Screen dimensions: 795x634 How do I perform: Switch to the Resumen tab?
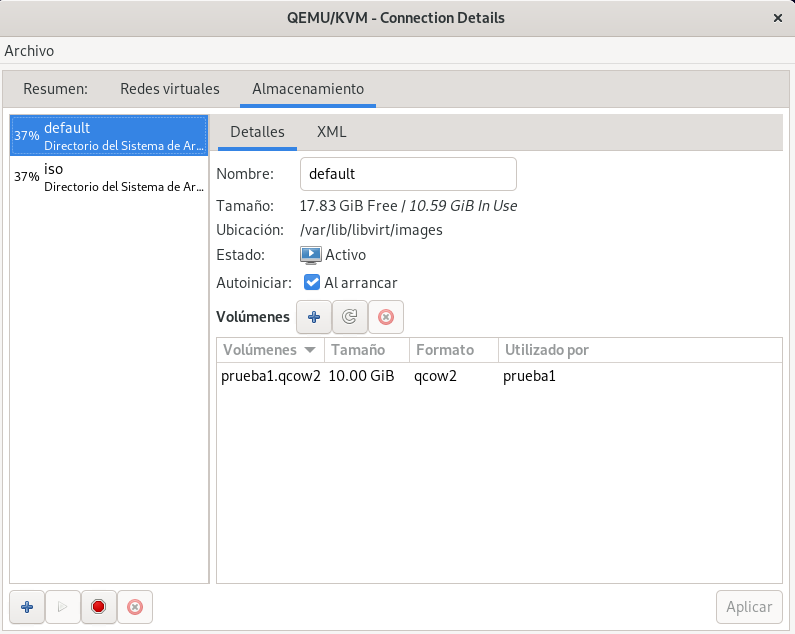55,89
